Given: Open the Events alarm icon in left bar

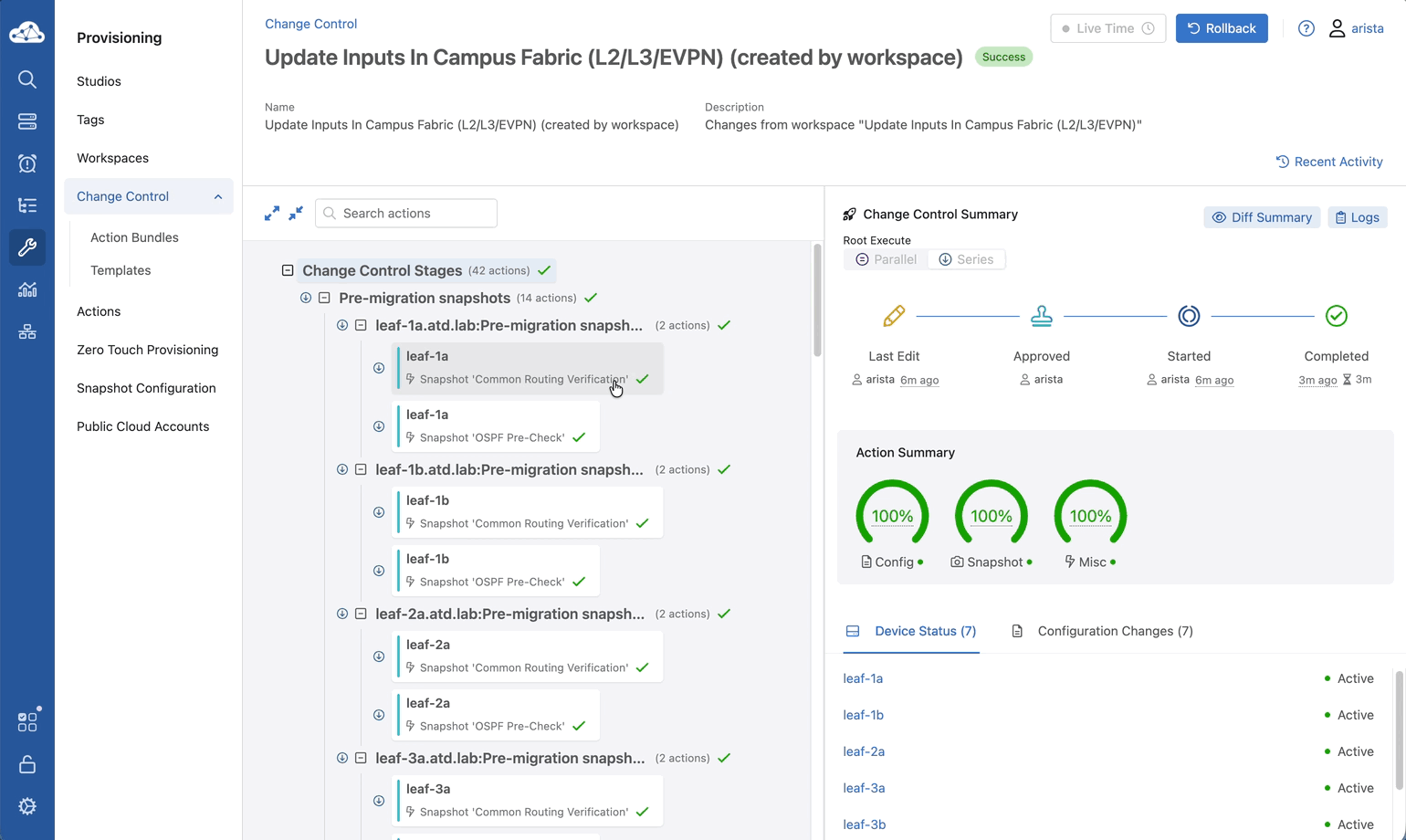Looking at the screenshot, I should click(x=27, y=163).
